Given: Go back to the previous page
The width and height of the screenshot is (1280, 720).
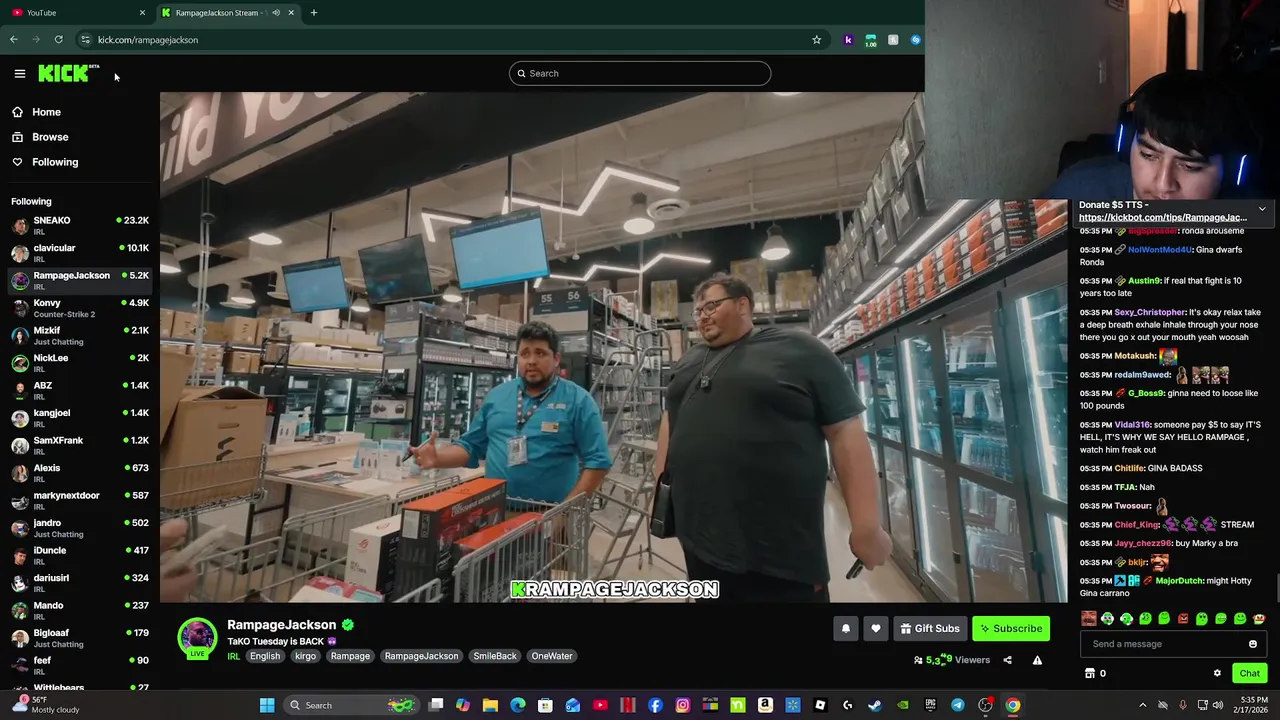Looking at the screenshot, I should click(x=14, y=40).
